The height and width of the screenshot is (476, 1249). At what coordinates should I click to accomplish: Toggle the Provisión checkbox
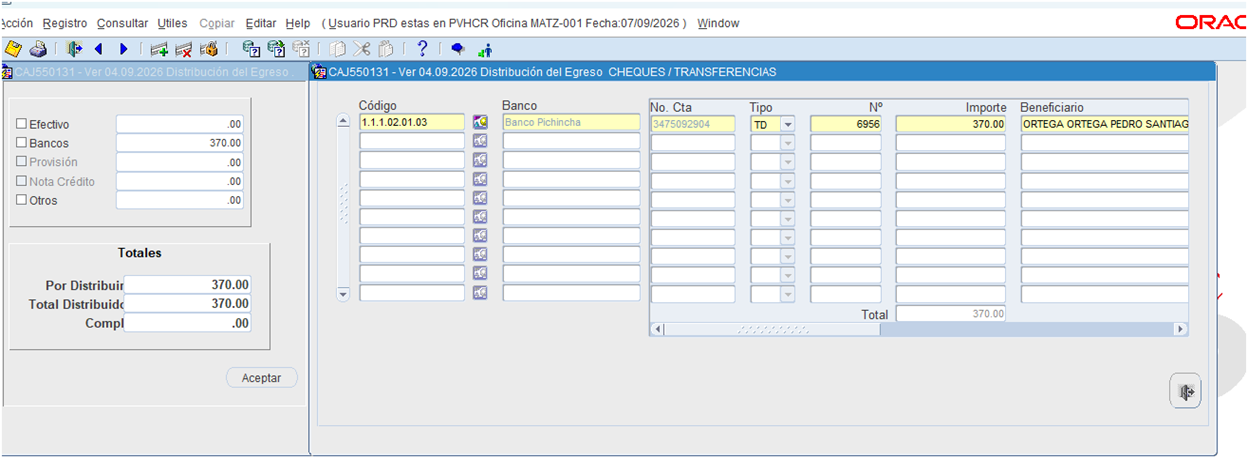(21, 162)
